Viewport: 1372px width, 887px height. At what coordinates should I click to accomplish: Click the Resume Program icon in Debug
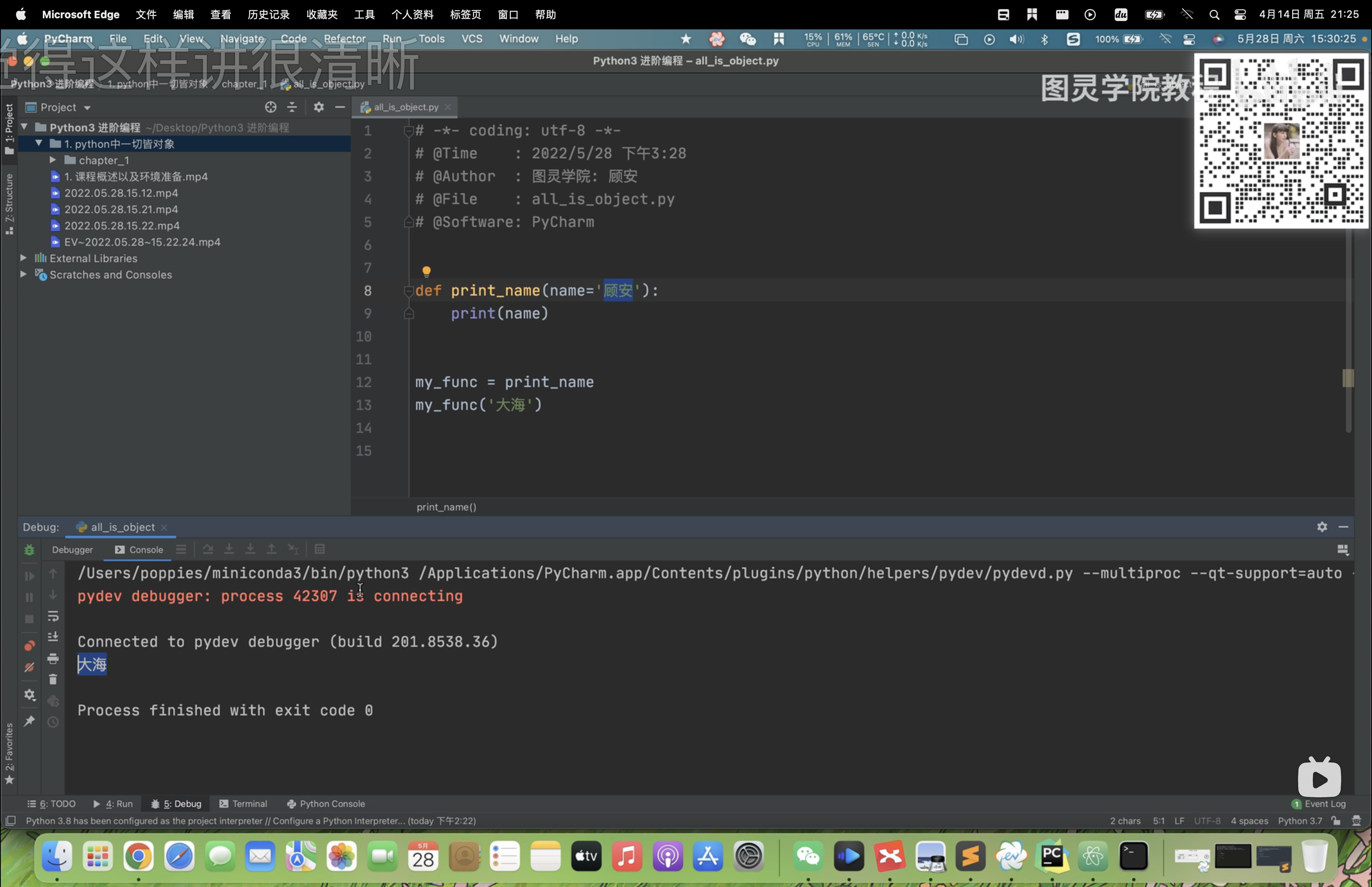pos(29,576)
